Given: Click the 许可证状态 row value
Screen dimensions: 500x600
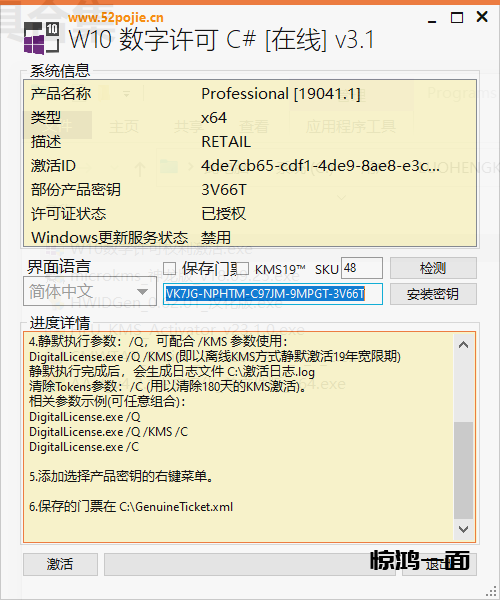Looking at the screenshot, I should coord(224,214).
